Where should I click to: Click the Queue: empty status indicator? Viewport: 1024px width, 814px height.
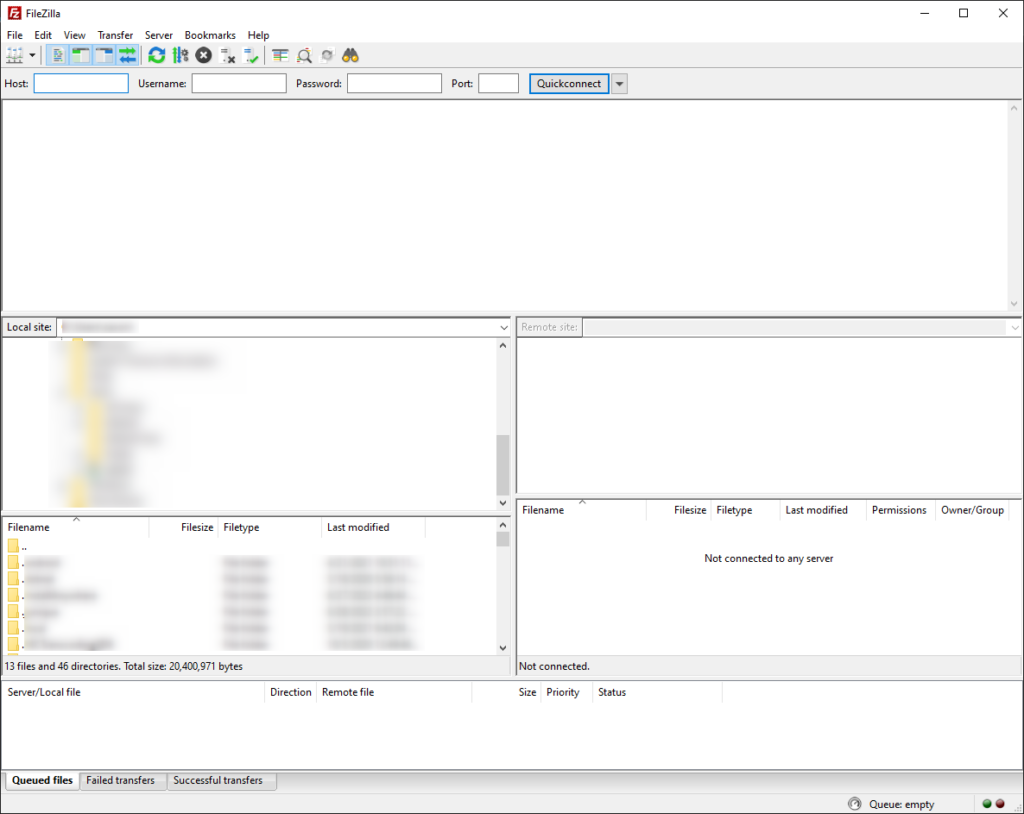pyautogui.click(x=901, y=805)
